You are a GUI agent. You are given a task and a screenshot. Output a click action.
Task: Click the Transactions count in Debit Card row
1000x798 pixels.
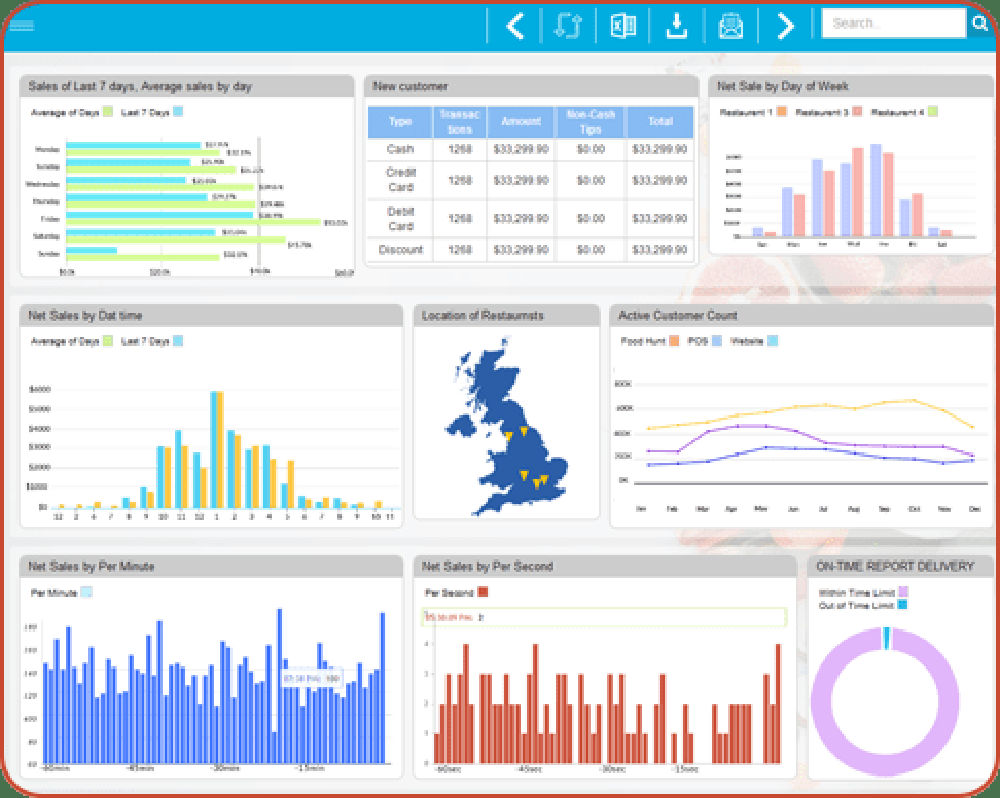459,219
